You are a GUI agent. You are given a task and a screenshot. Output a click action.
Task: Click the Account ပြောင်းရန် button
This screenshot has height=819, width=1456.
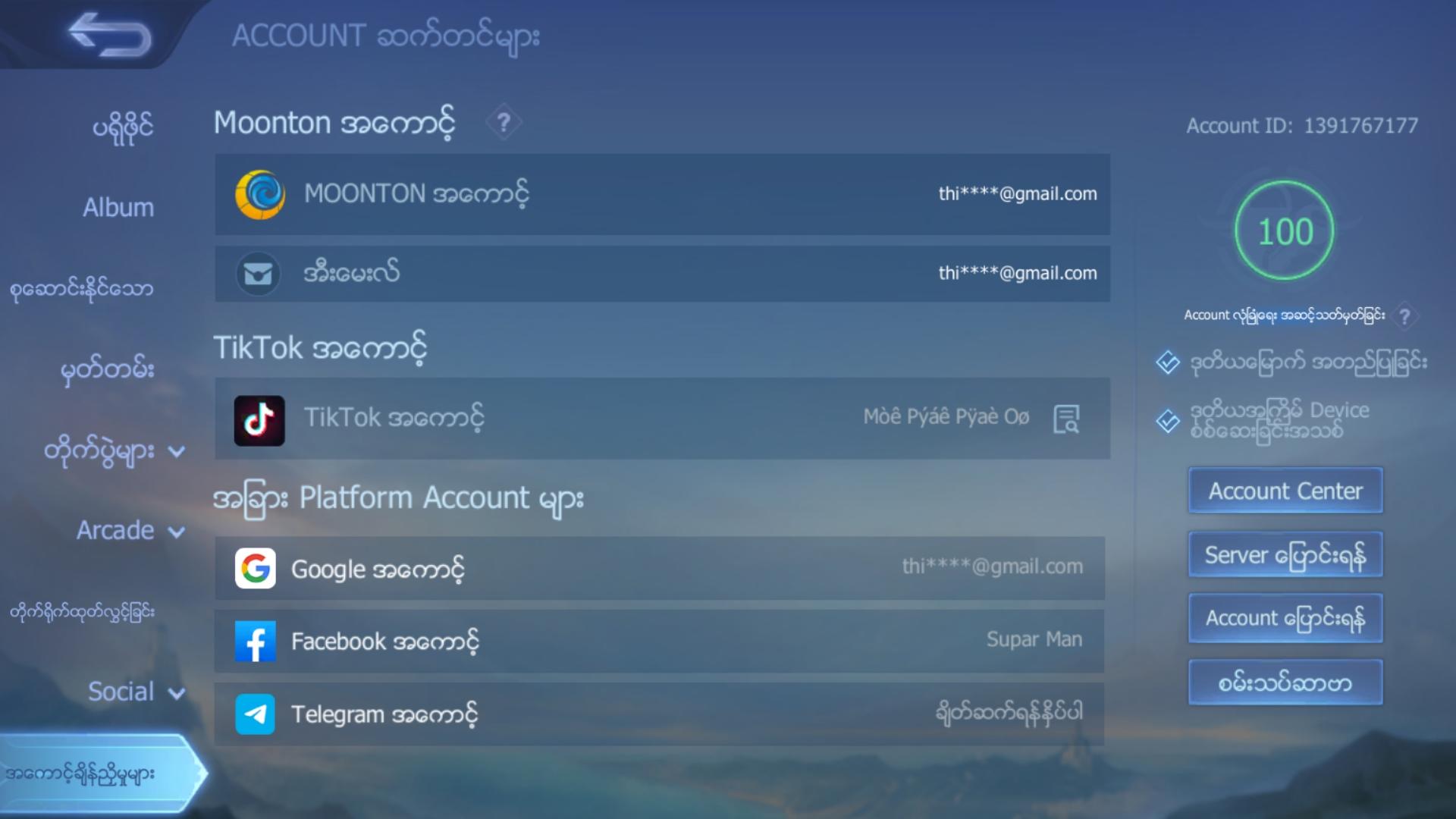(1285, 618)
